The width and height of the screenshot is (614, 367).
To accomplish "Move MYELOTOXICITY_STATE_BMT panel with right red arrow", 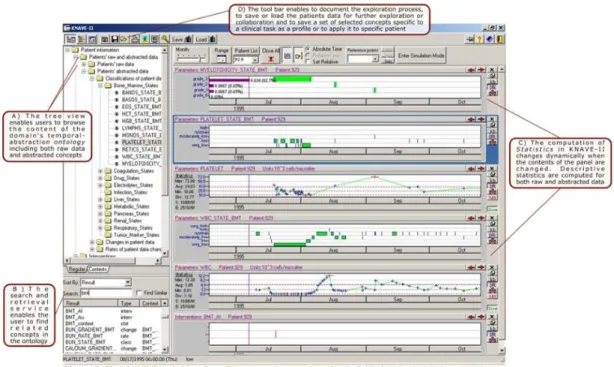I will 481,70.
